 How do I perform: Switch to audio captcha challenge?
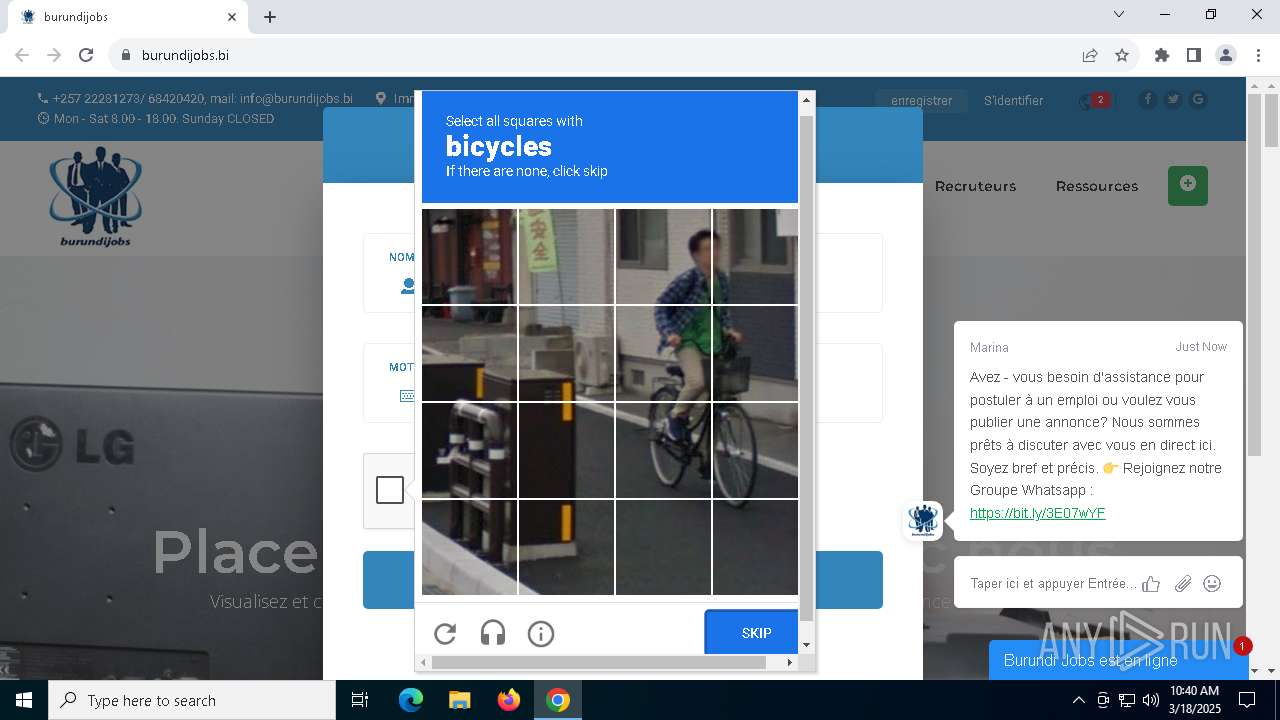point(493,633)
